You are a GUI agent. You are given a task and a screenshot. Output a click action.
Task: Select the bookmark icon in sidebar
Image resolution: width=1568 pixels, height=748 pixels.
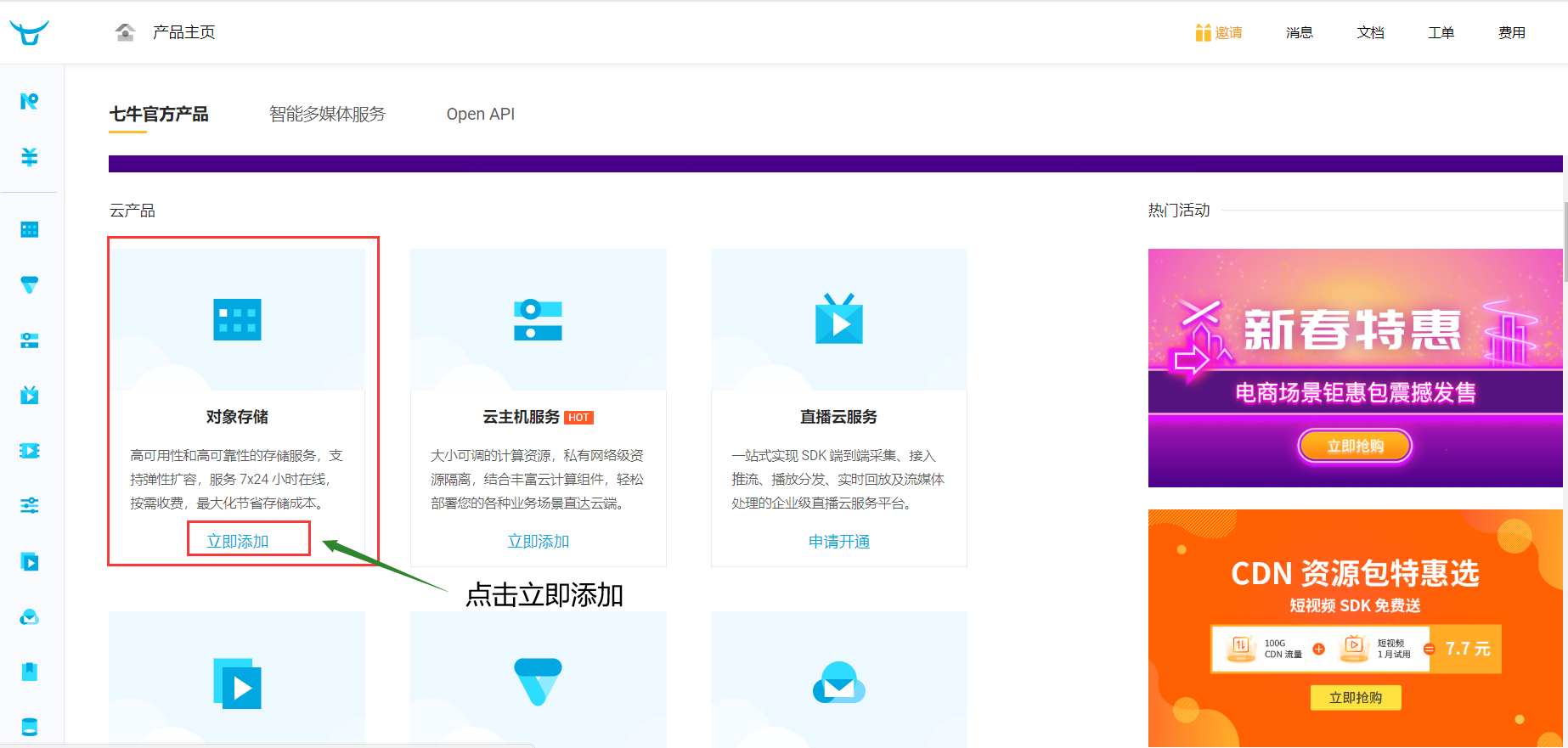click(x=30, y=672)
